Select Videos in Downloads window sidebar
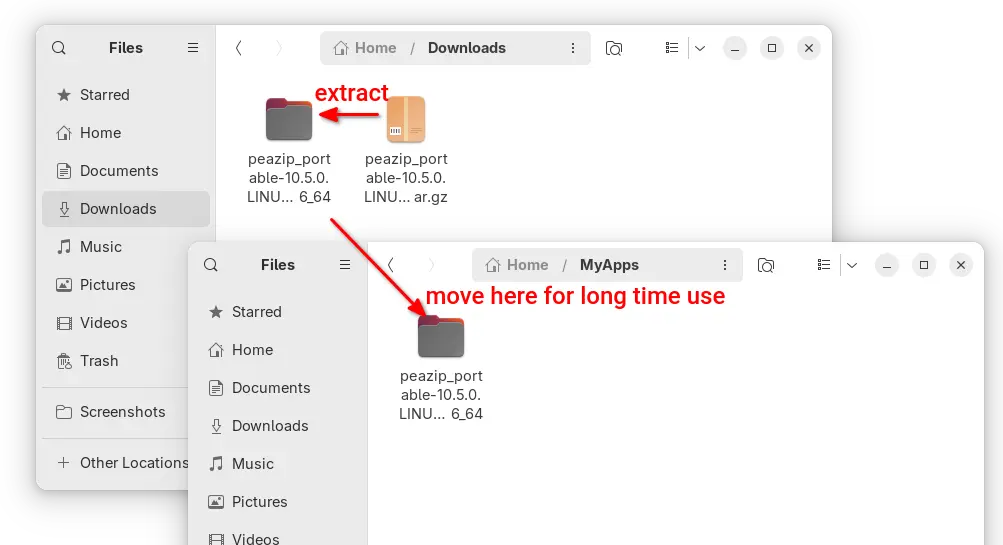 point(115,323)
